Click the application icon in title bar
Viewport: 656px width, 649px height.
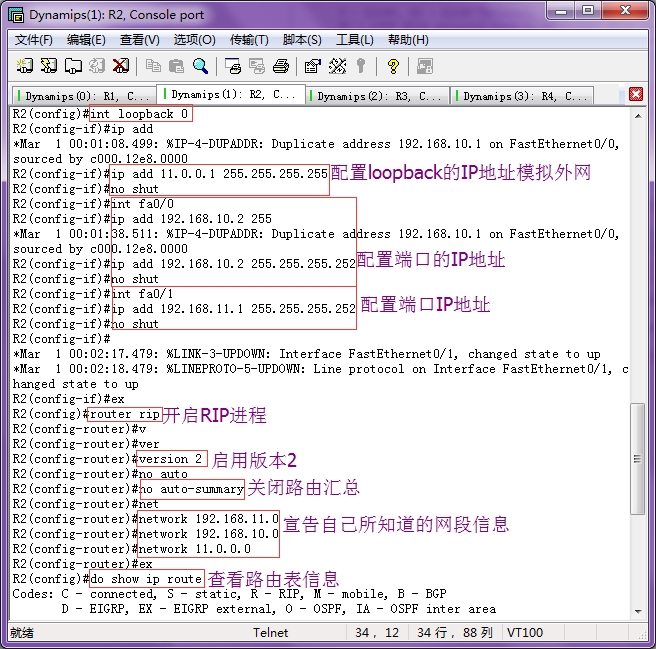point(16,15)
